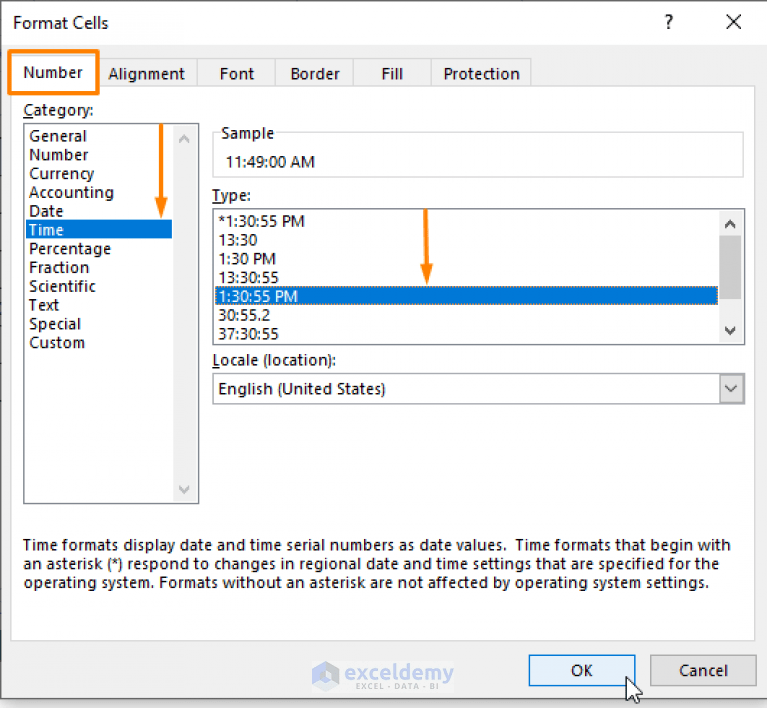Dismiss the dialog with Cancel

coord(703,670)
